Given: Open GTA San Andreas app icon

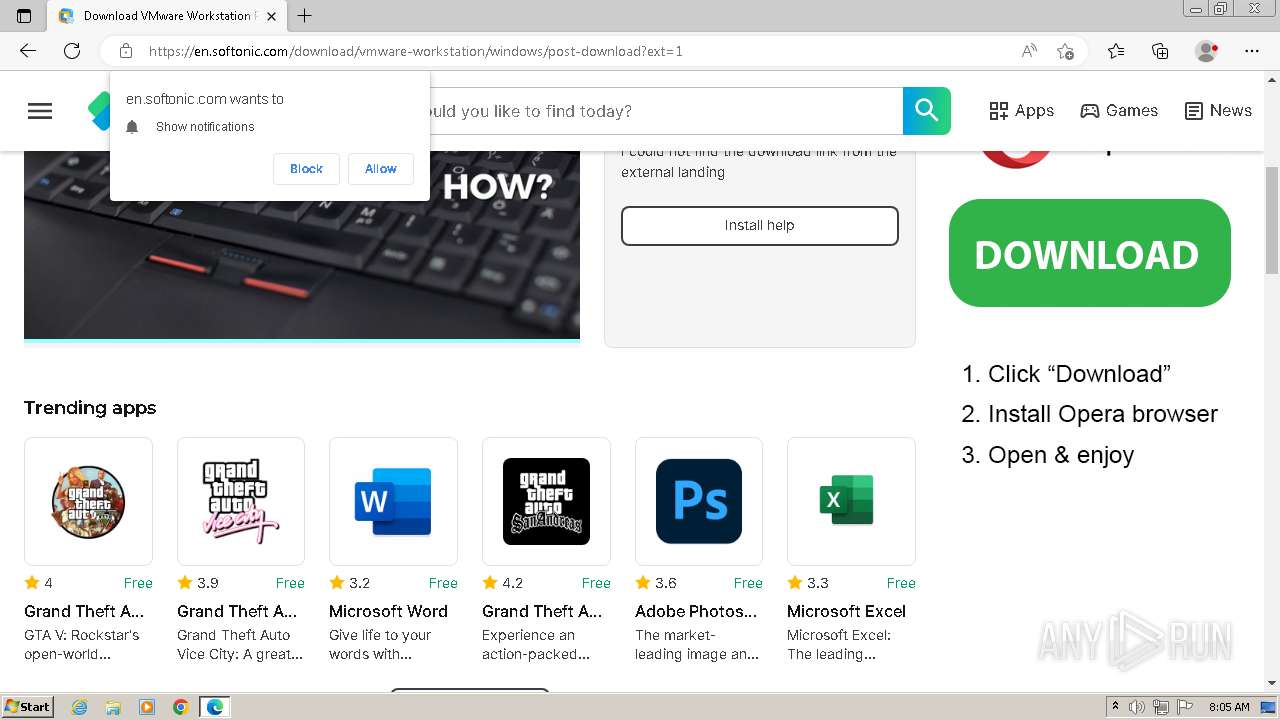Looking at the screenshot, I should pyautogui.click(x=546, y=501).
